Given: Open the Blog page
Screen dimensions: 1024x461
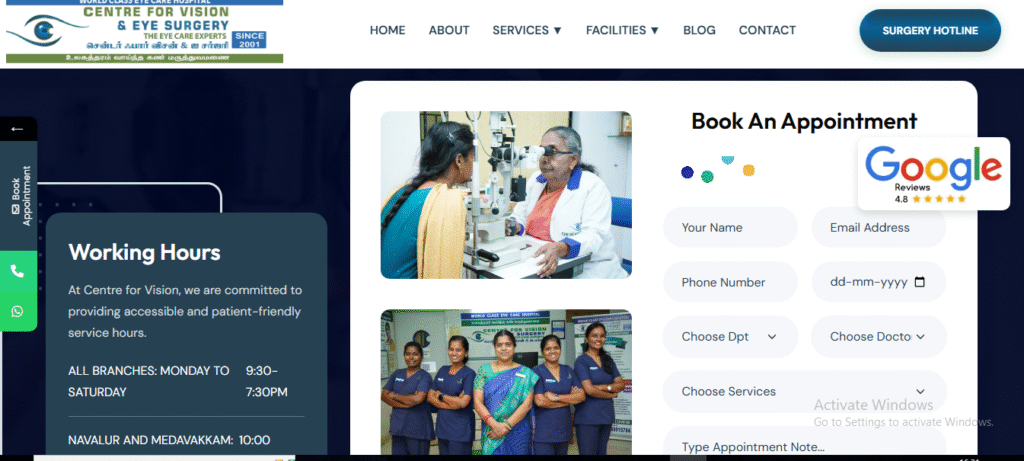Looking at the screenshot, I should point(699,30).
